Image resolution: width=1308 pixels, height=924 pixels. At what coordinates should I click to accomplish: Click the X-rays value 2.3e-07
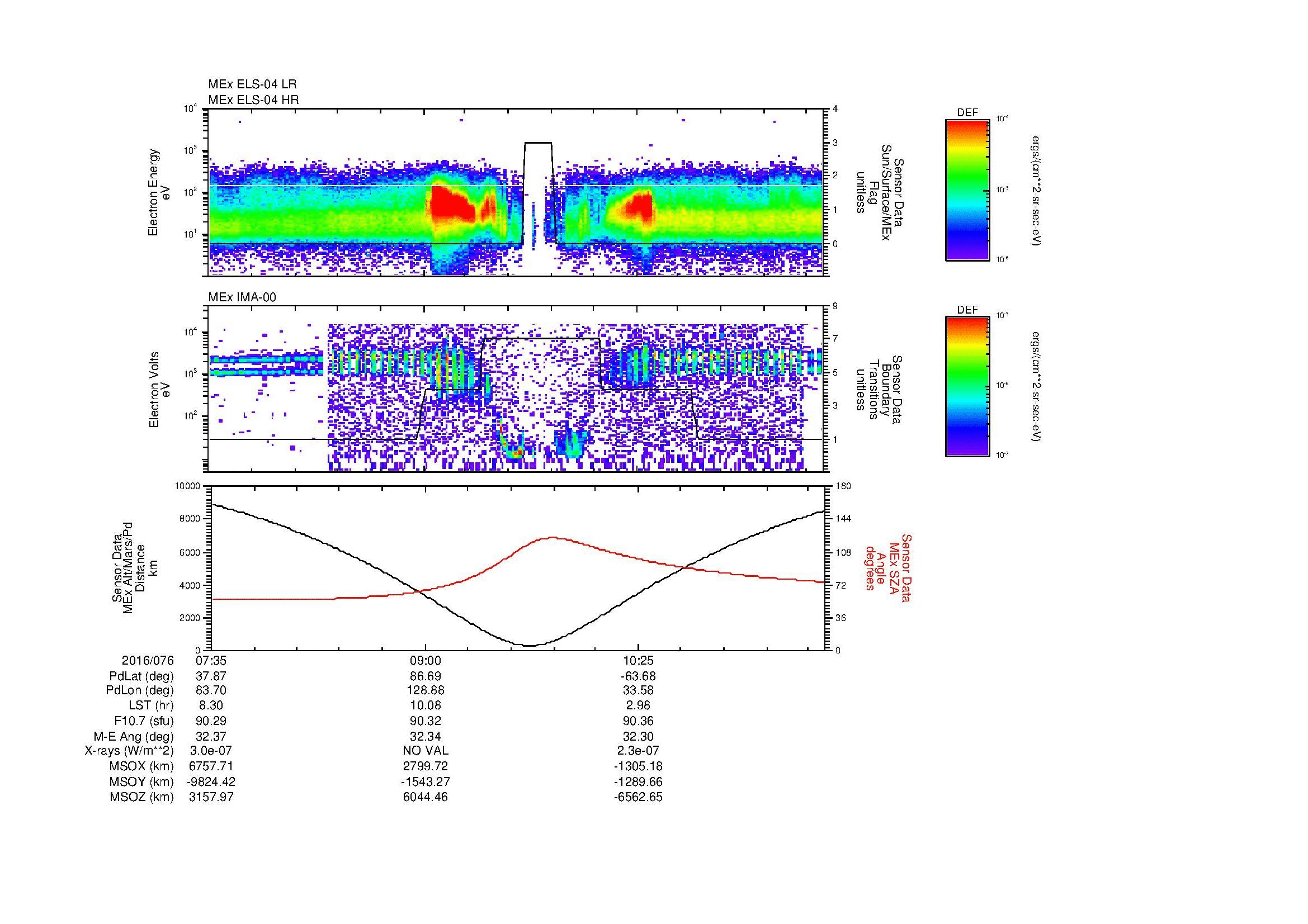coord(638,751)
